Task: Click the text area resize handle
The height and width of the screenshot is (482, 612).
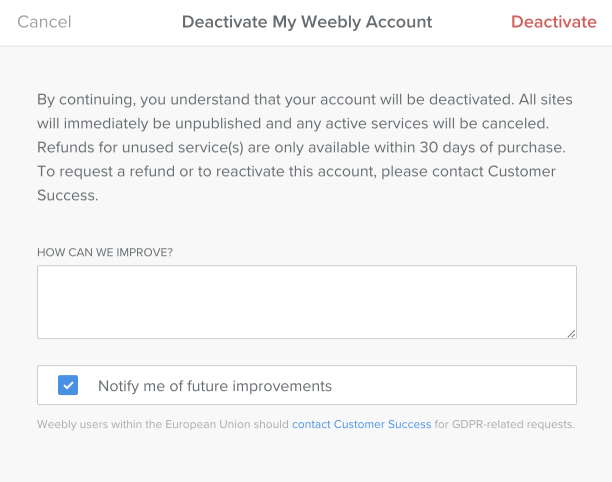Action: pos(571,333)
